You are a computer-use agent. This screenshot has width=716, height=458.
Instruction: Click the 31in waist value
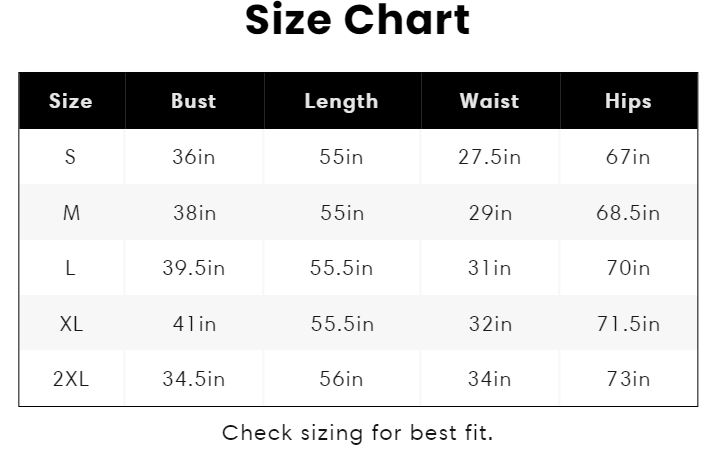pos(489,268)
